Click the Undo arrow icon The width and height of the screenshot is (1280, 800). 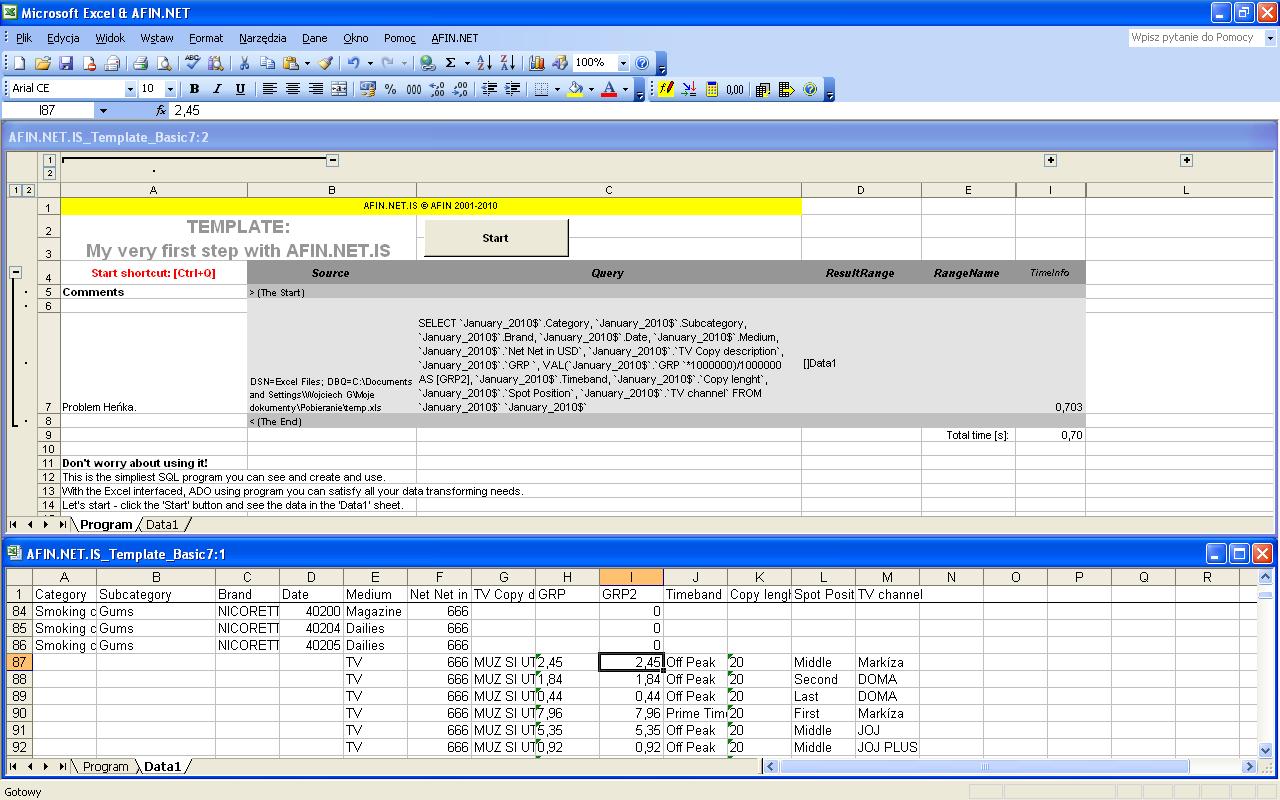click(354, 63)
